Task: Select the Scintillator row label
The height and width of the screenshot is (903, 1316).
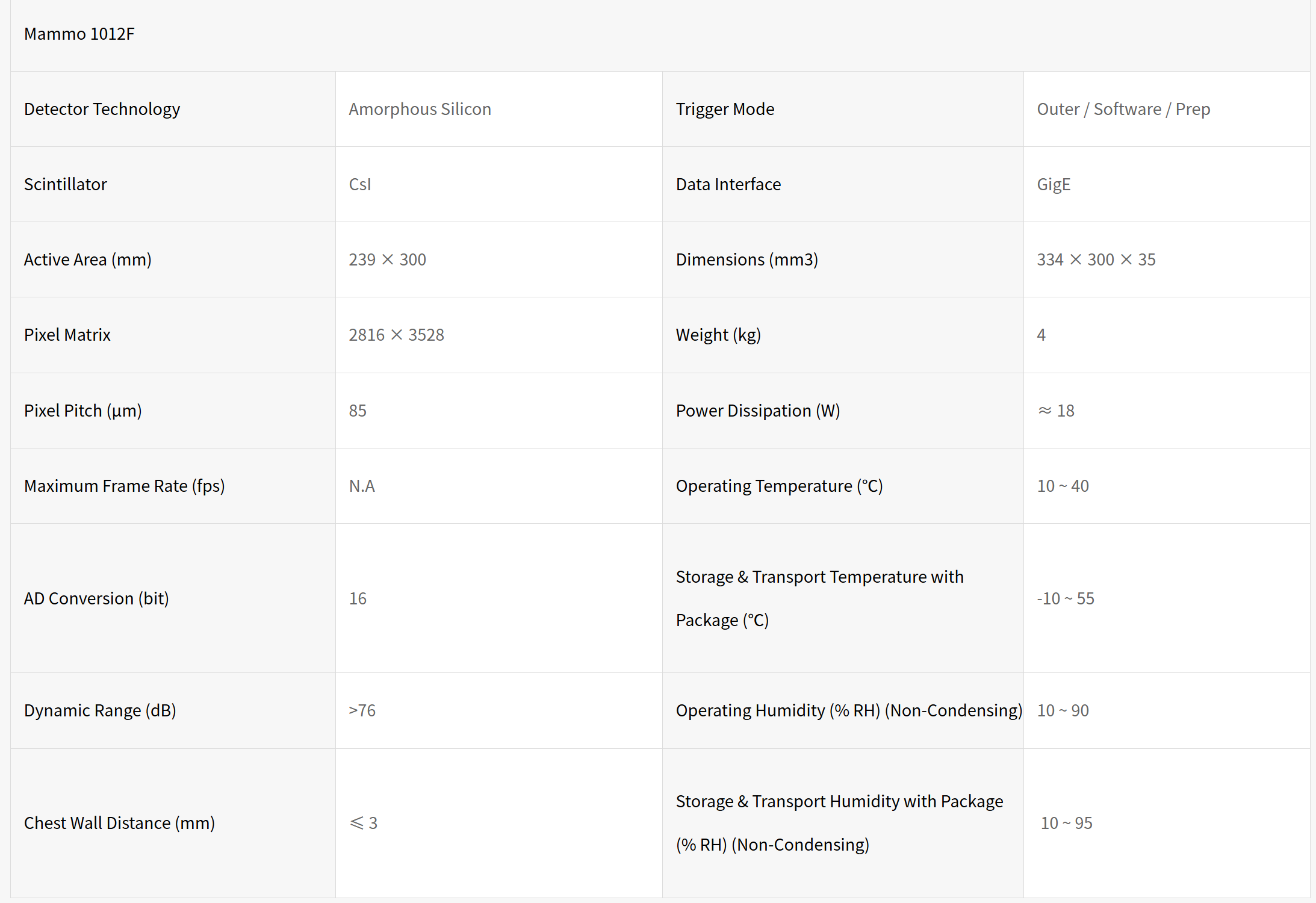Action: pyautogui.click(x=65, y=184)
